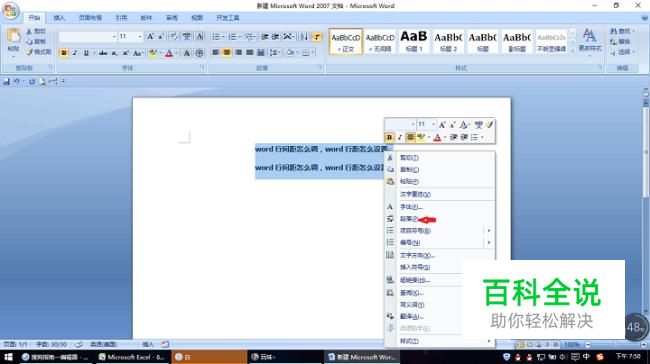Increase indent in ribbon paragraph group
Screen dimensions: 650x364
click(x=275, y=37)
